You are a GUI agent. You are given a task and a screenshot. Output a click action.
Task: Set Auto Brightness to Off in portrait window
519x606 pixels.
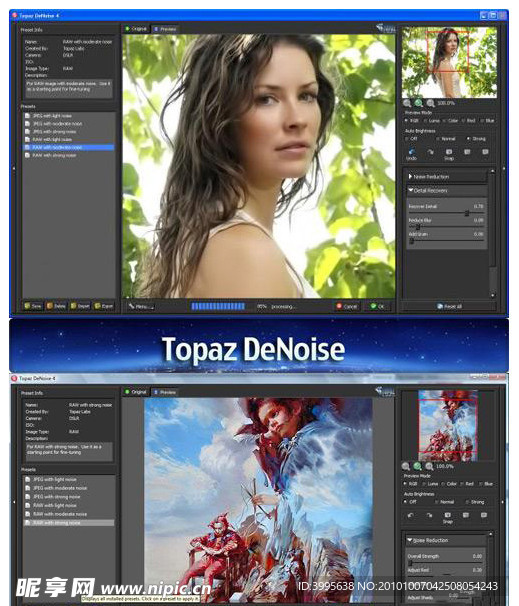click(412, 138)
